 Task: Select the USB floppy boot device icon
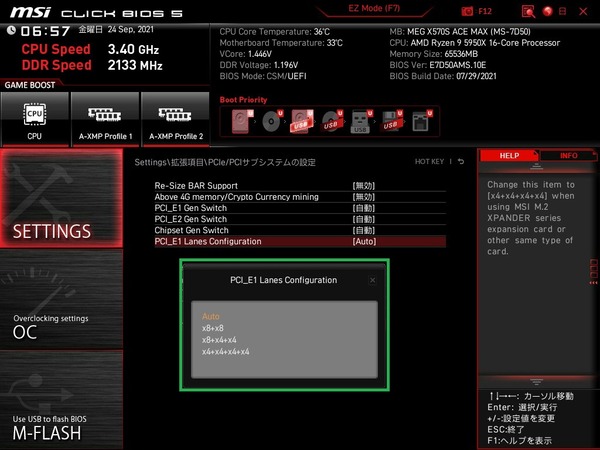(391, 121)
